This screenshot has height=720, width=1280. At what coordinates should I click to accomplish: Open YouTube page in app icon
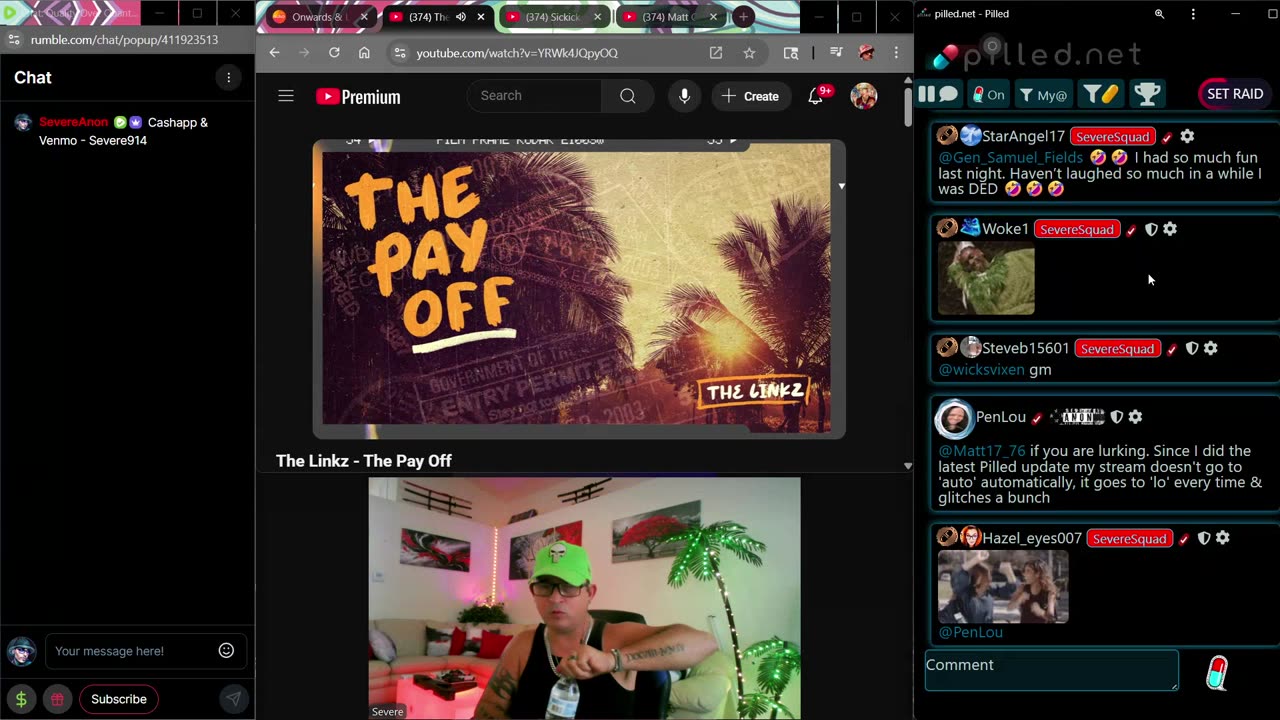pos(716,53)
